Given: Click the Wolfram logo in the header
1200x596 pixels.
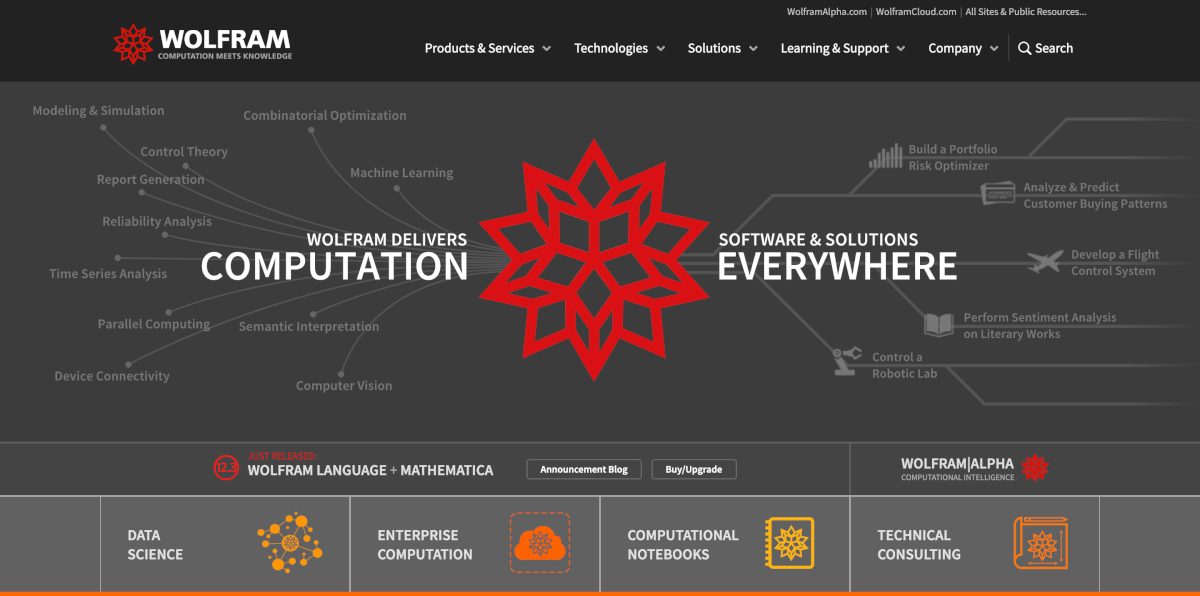Looking at the screenshot, I should point(202,44).
